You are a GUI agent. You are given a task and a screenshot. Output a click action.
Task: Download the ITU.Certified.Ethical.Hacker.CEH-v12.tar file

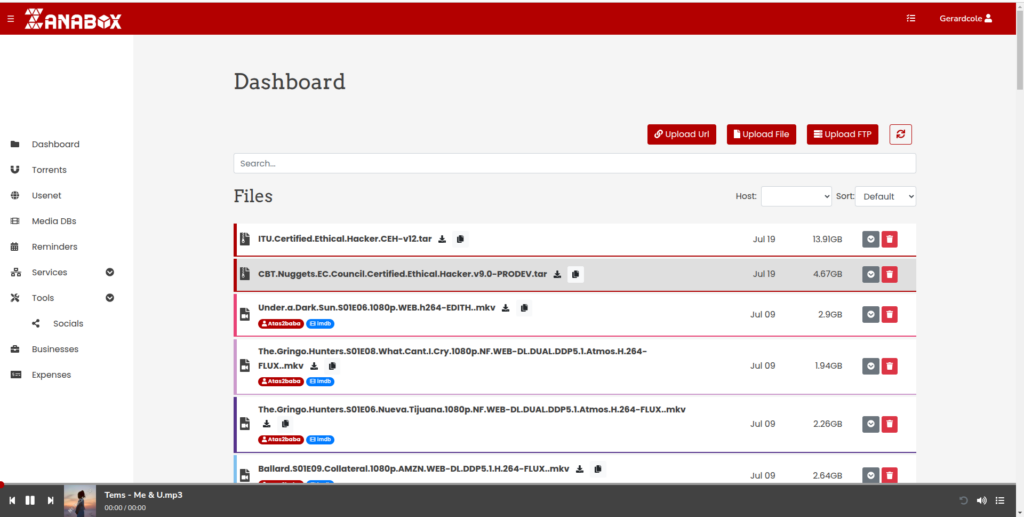(442, 239)
